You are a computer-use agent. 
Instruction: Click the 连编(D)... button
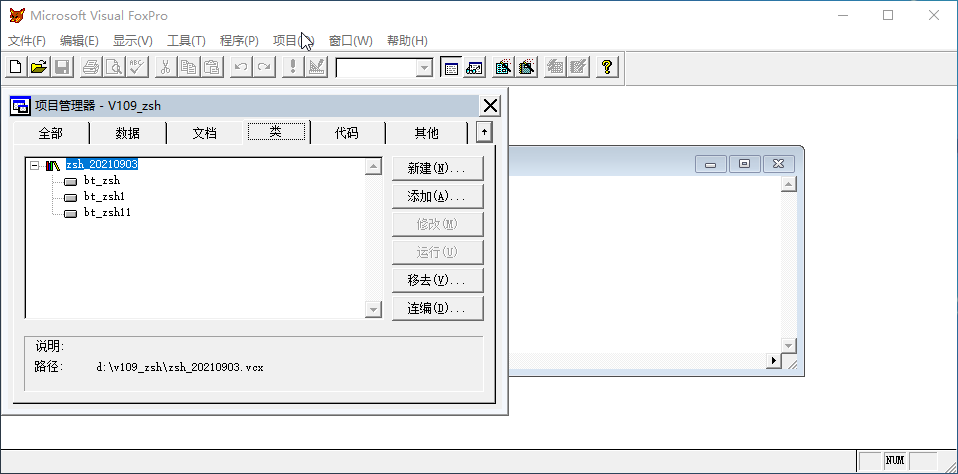pos(437,308)
